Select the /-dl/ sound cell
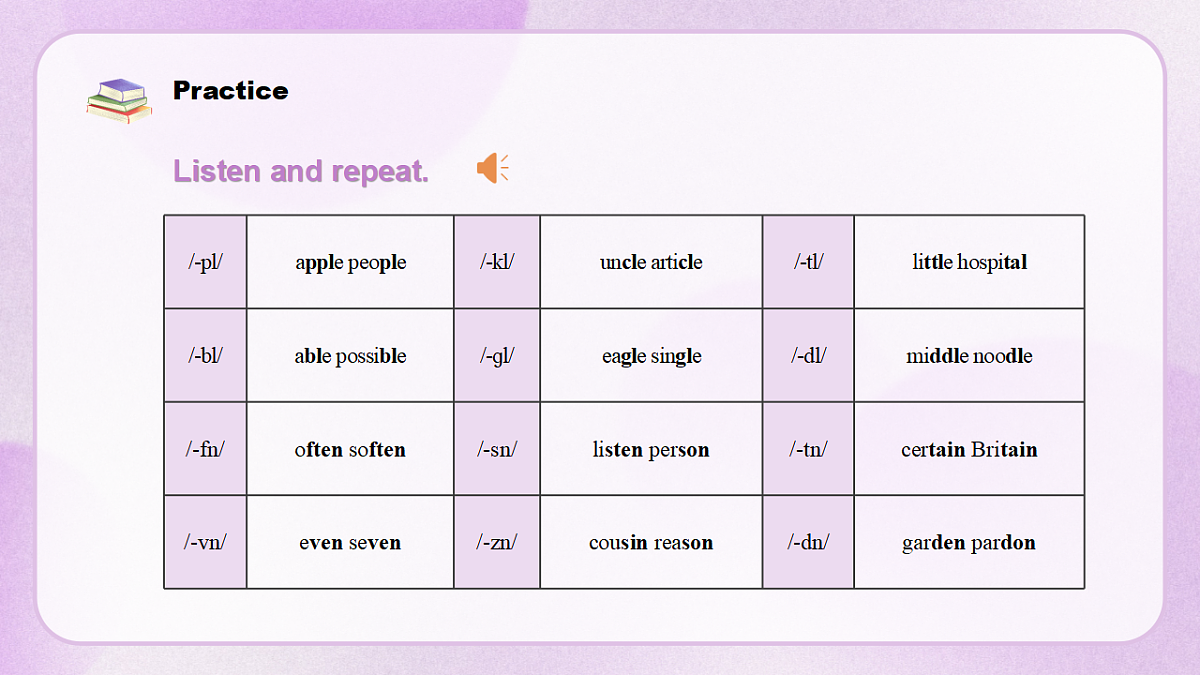The width and height of the screenshot is (1200, 675). coord(808,355)
